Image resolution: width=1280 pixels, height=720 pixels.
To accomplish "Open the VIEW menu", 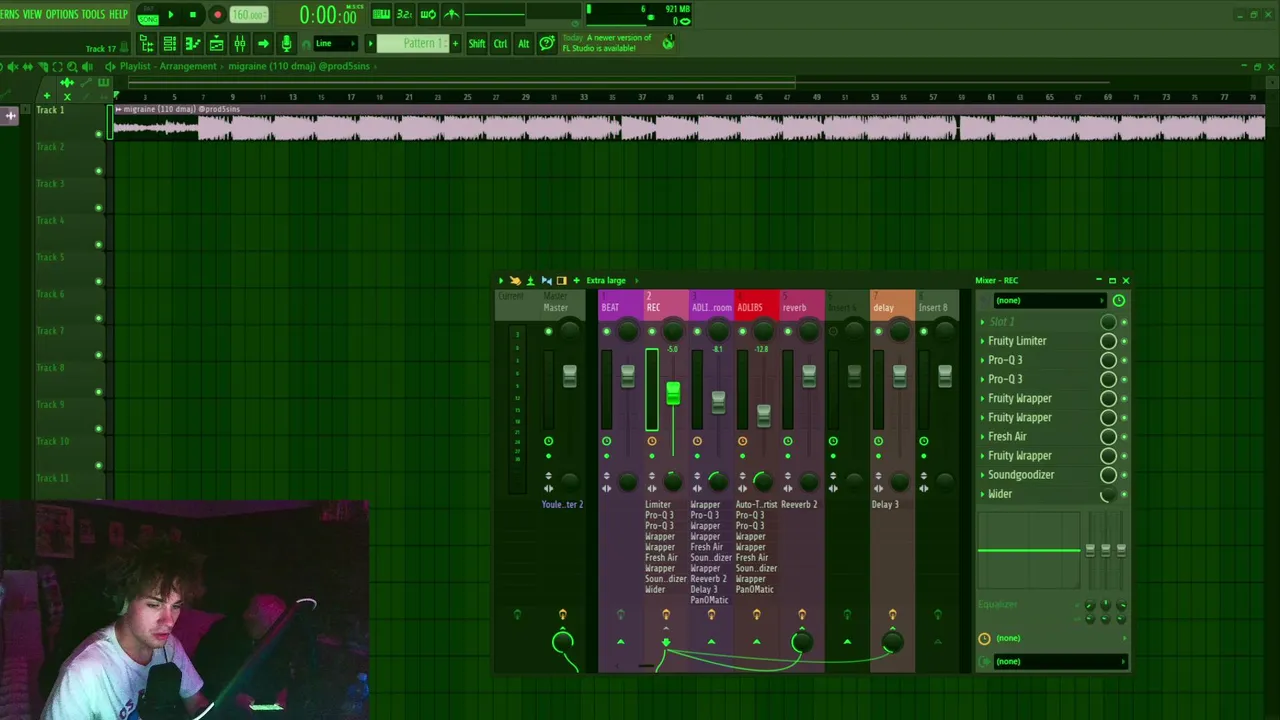I will point(32,14).
